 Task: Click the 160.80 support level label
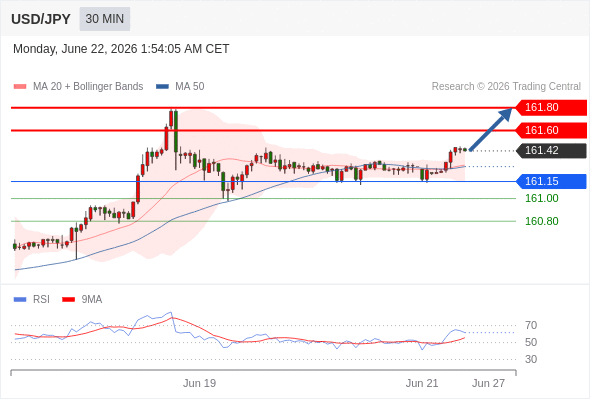pyautogui.click(x=541, y=221)
